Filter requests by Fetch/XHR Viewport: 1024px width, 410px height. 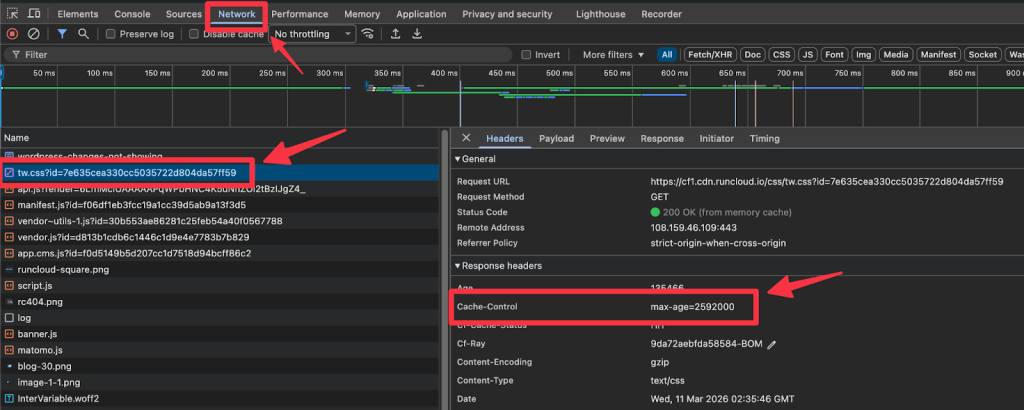pos(709,55)
